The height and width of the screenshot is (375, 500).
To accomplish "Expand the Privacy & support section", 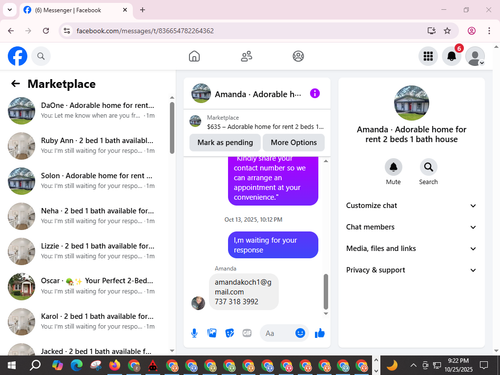I will pos(411,270).
